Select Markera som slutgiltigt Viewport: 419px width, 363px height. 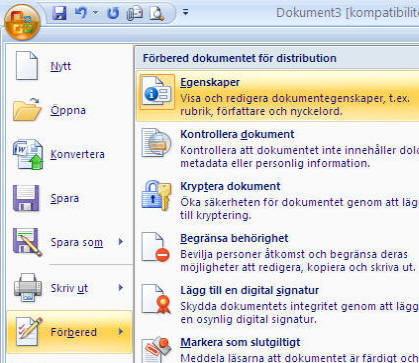pyautogui.click(x=240, y=342)
